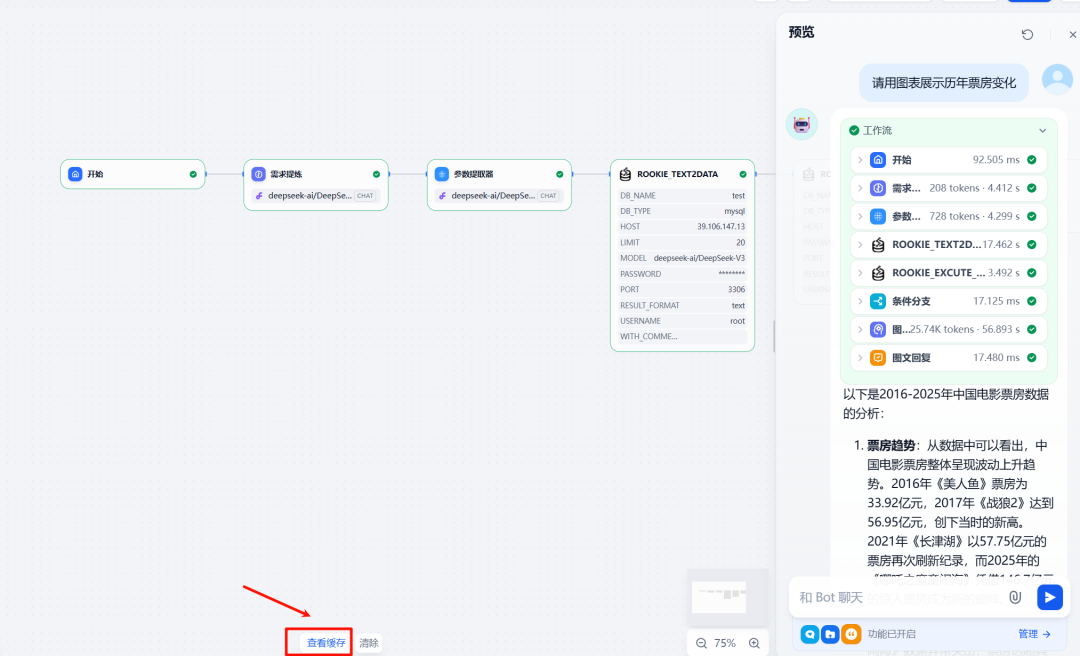Click the 功能已开启 status text
The width and height of the screenshot is (1080, 656).
click(891, 634)
